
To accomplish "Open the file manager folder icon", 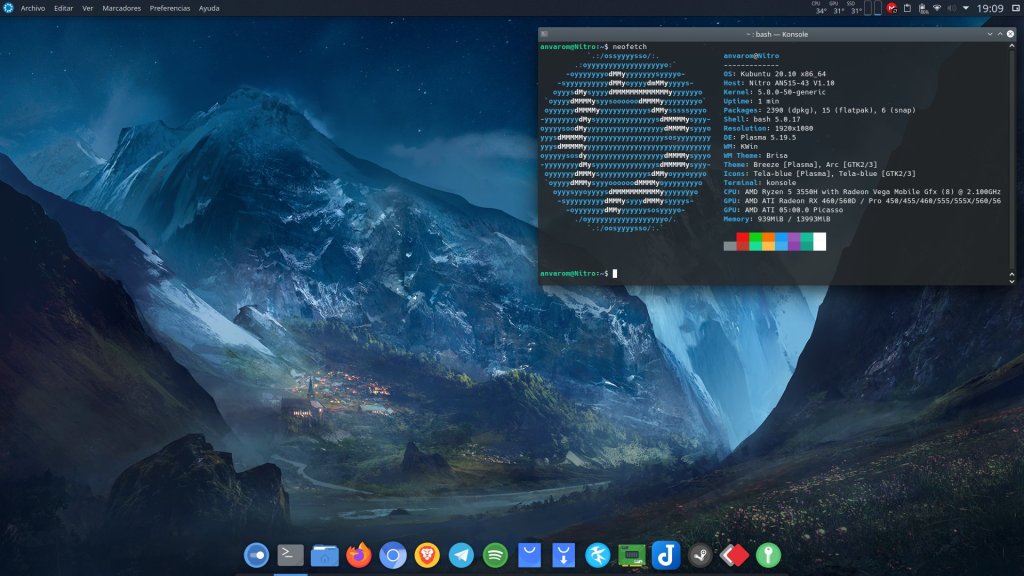I will pyautogui.click(x=324, y=554).
